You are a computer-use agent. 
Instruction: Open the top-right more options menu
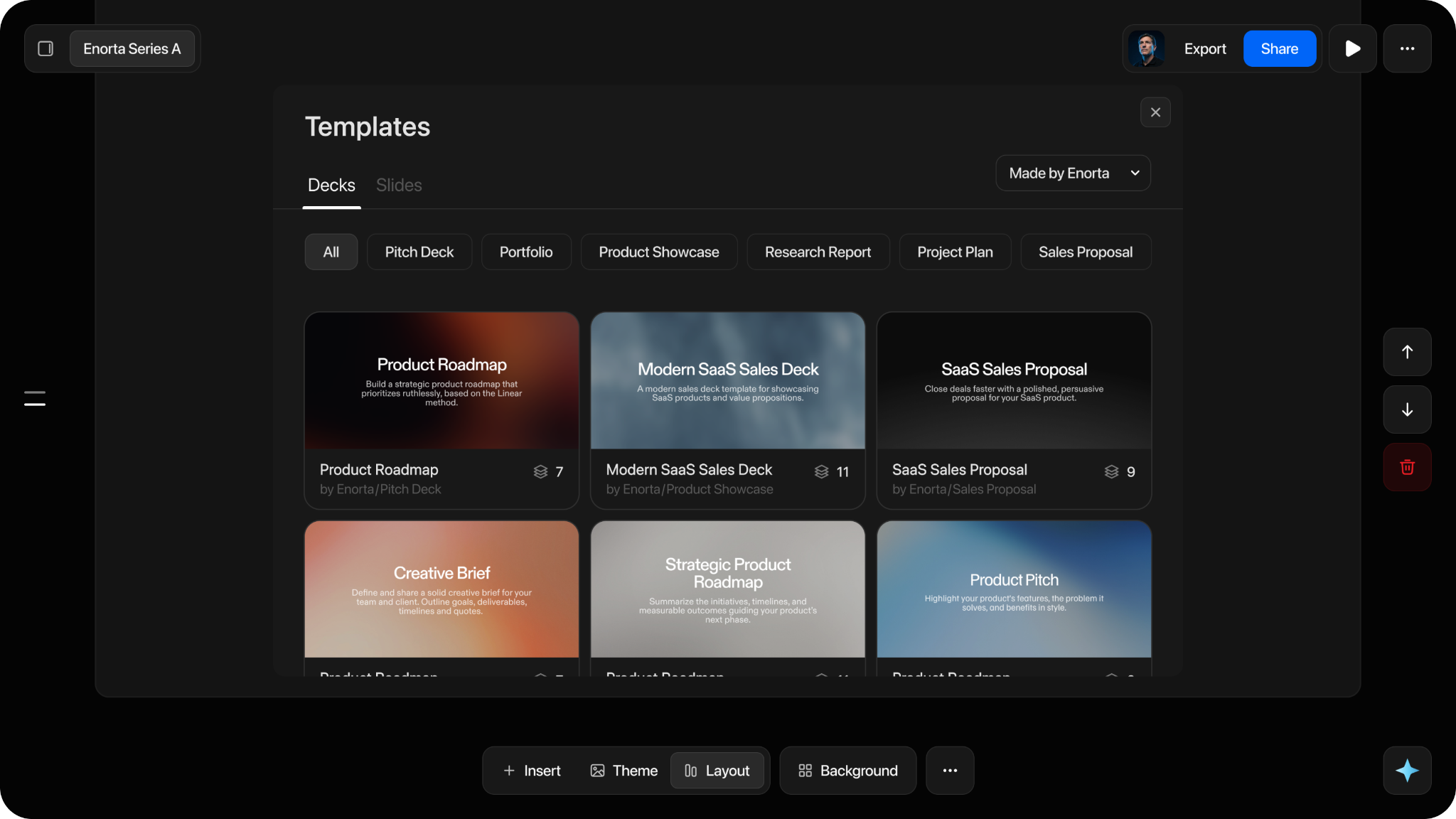click(1407, 48)
